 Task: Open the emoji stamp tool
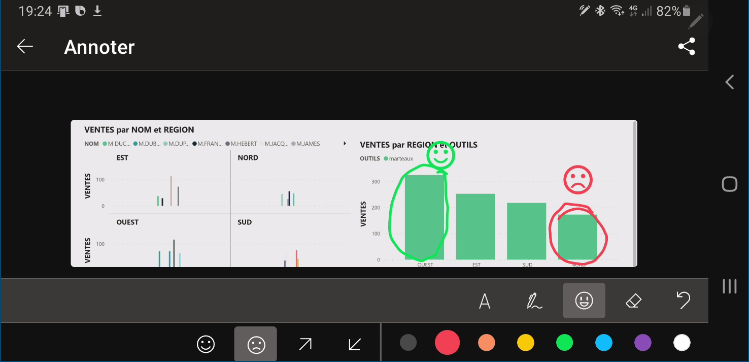coord(584,301)
